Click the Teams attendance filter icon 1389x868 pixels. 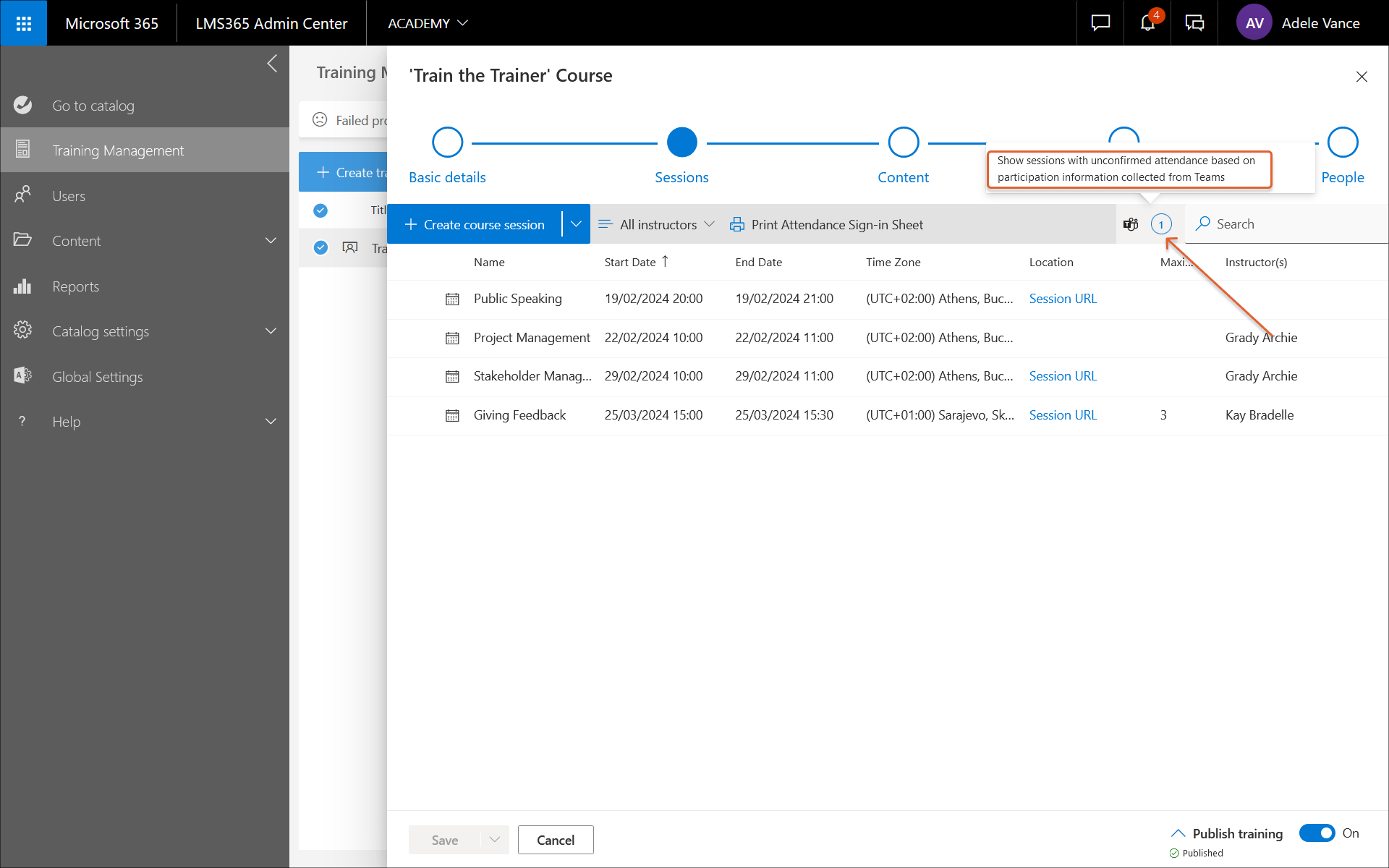[x=1131, y=224]
